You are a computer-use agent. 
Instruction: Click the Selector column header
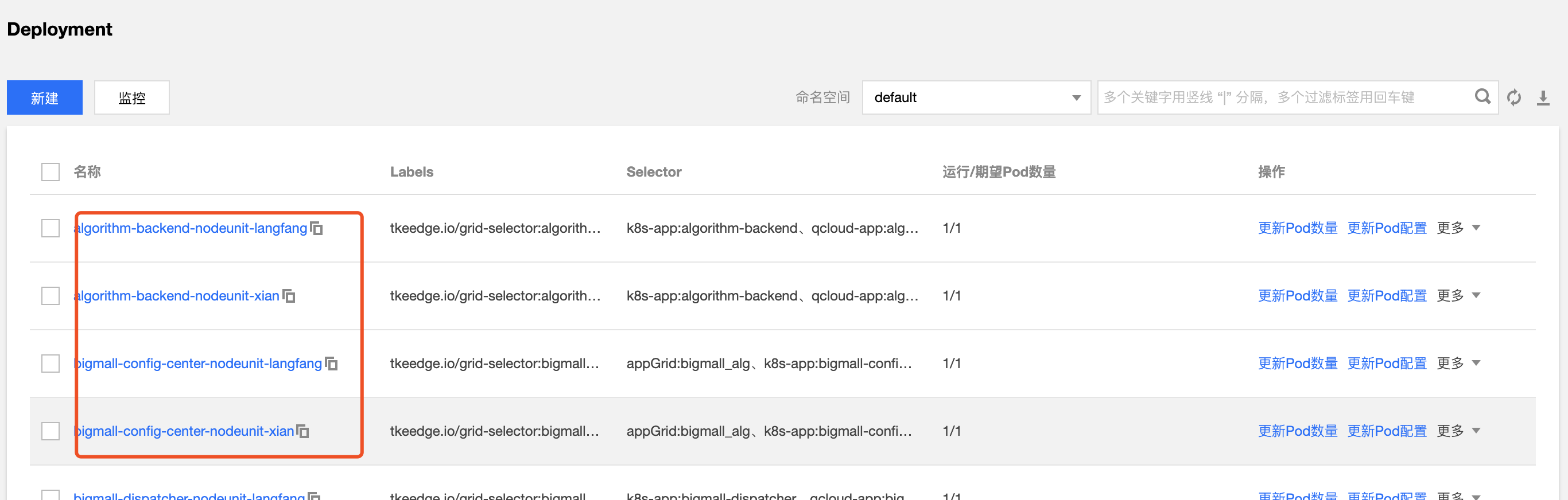click(654, 172)
